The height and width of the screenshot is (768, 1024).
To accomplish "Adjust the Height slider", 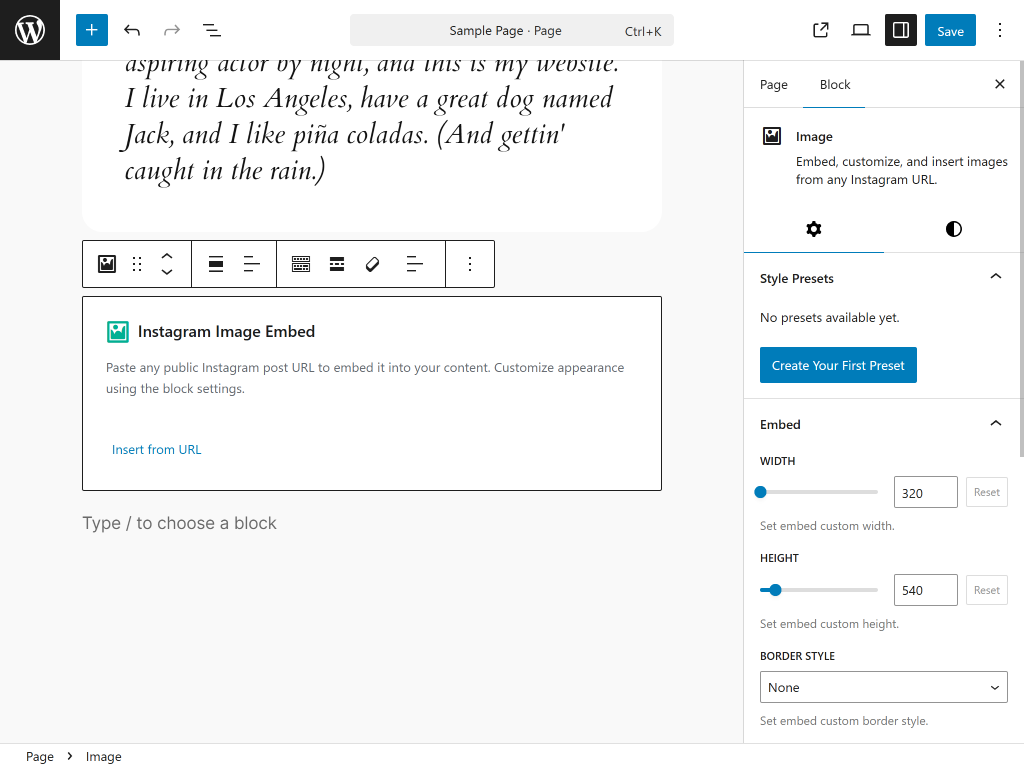I will coord(776,590).
